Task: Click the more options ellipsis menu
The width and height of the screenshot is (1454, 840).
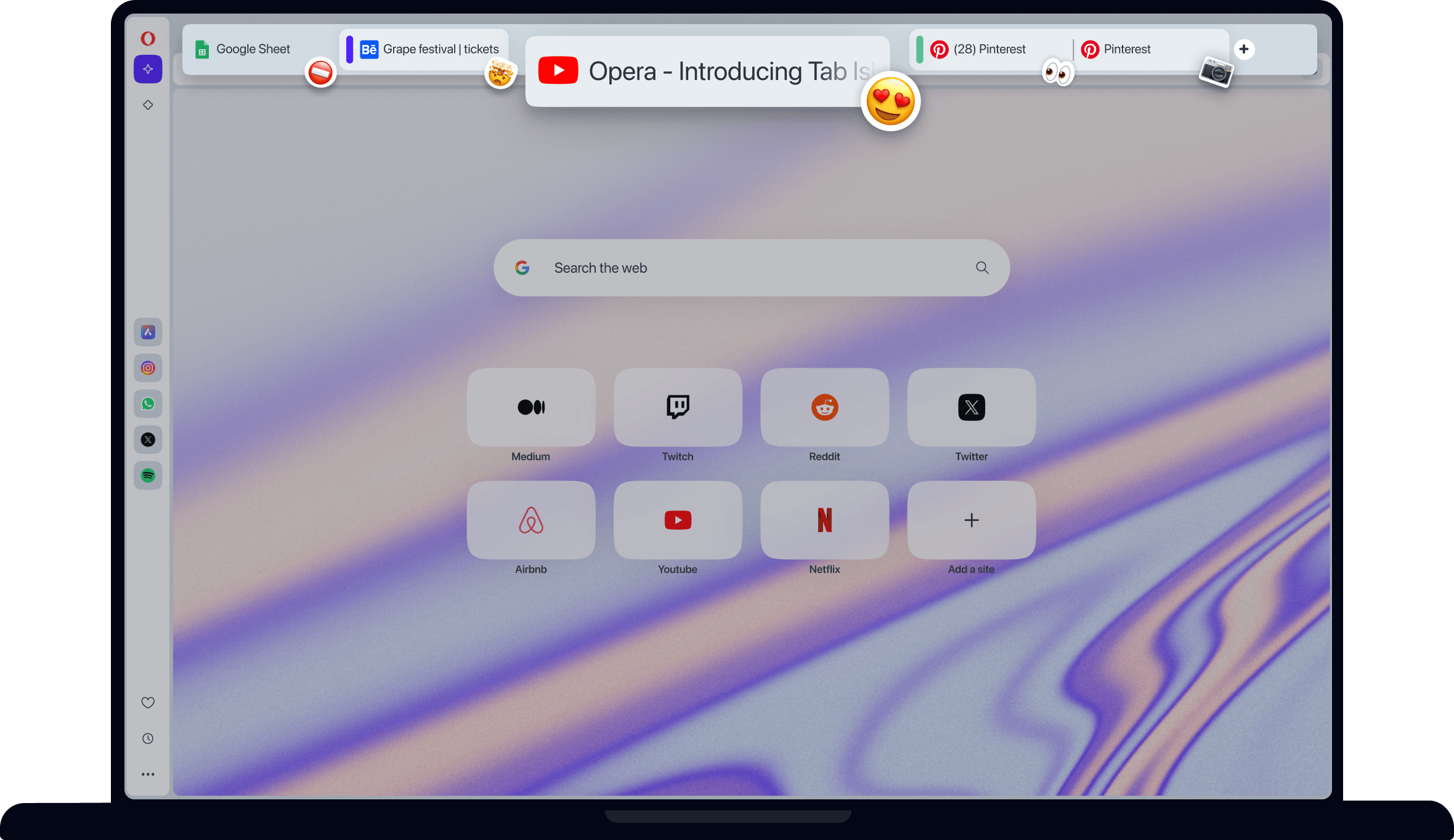Action: pyautogui.click(x=148, y=774)
